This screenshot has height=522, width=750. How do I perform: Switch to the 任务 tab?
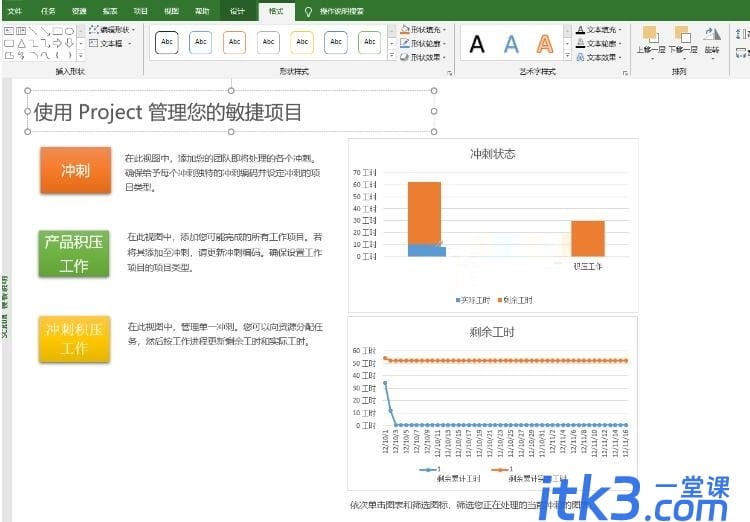click(48, 11)
